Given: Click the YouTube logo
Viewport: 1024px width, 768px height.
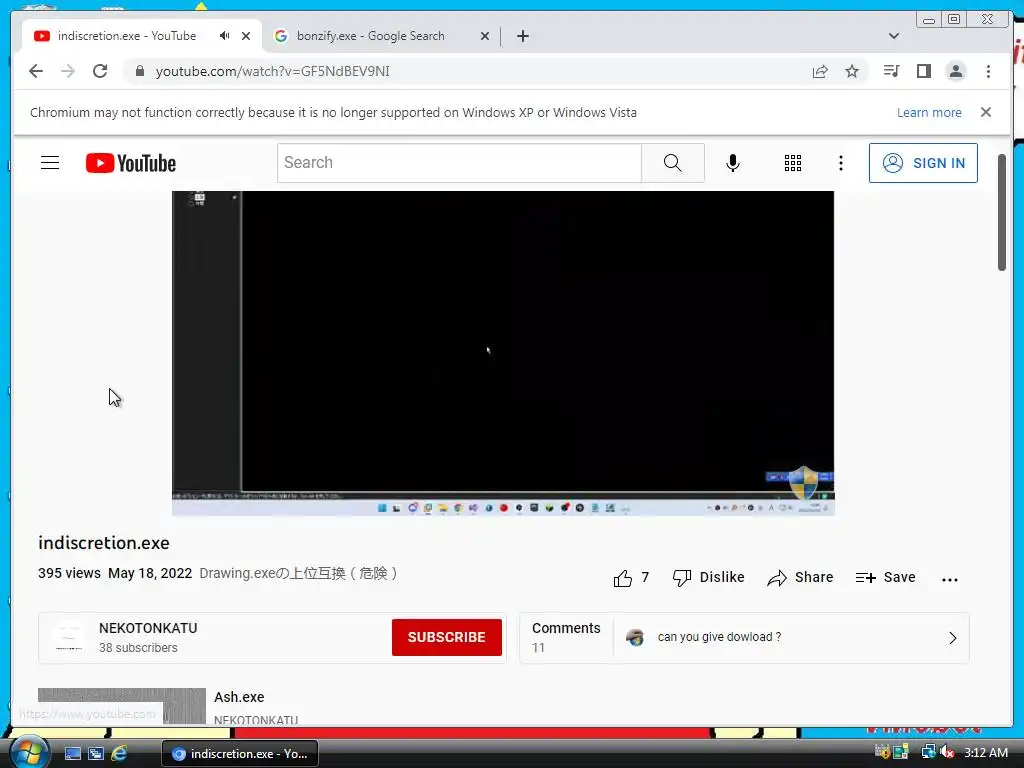Looking at the screenshot, I should (x=131, y=163).
